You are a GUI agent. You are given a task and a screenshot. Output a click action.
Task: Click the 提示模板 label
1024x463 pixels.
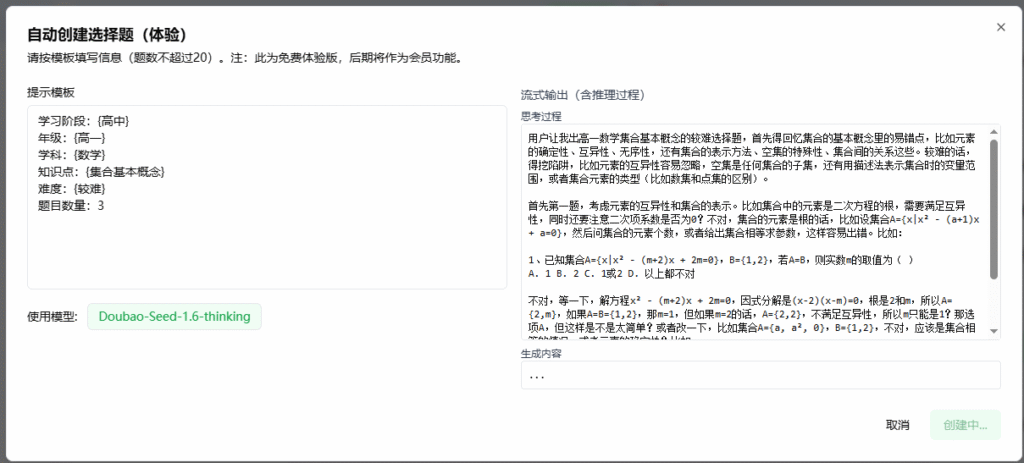(51, 92)
